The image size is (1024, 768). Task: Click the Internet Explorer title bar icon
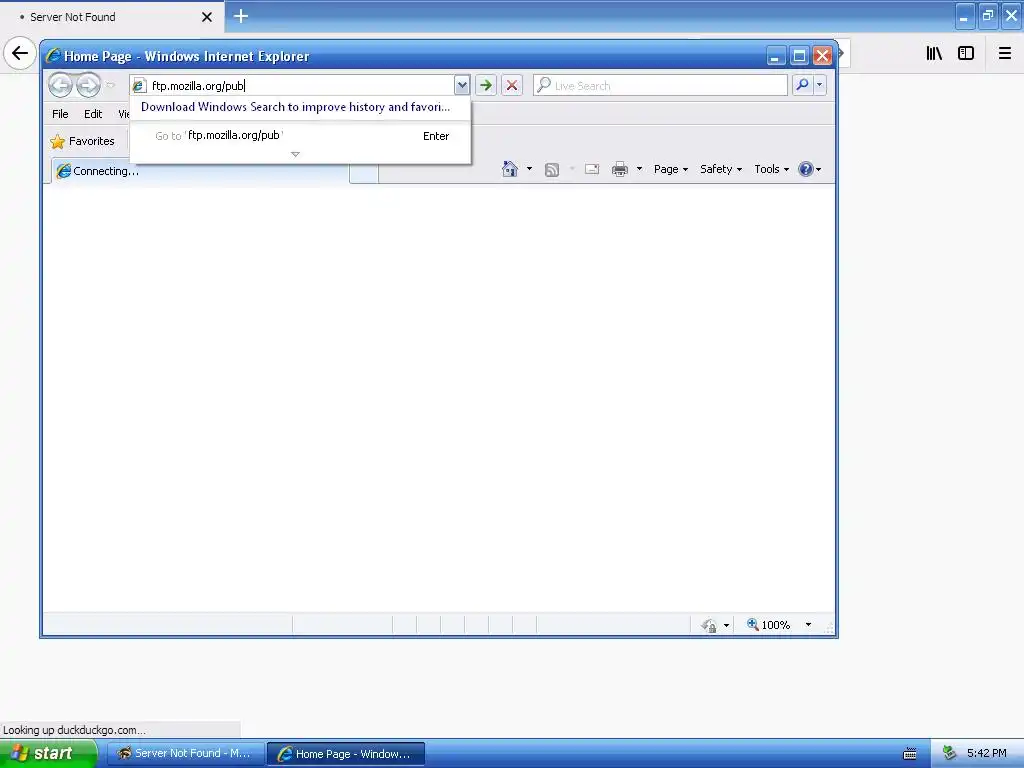click(54, 56)
